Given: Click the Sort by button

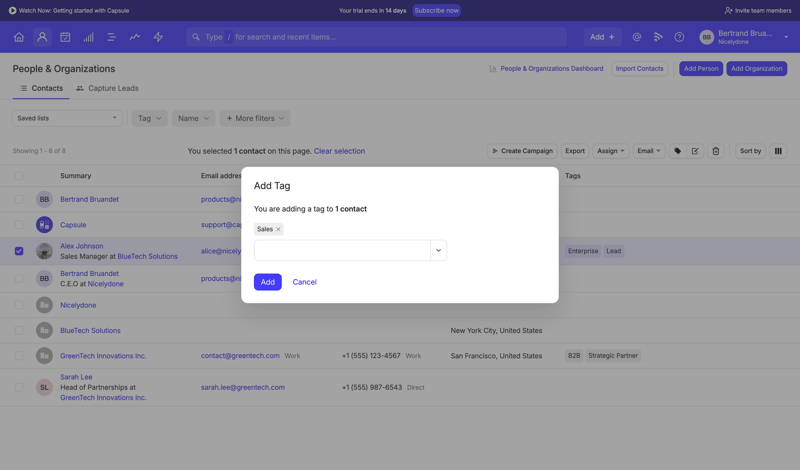Looking at the screenshot, I should 751,151.
